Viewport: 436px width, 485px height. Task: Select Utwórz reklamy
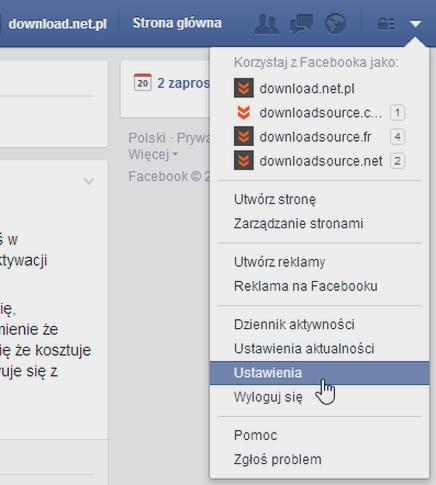[319, 262]
